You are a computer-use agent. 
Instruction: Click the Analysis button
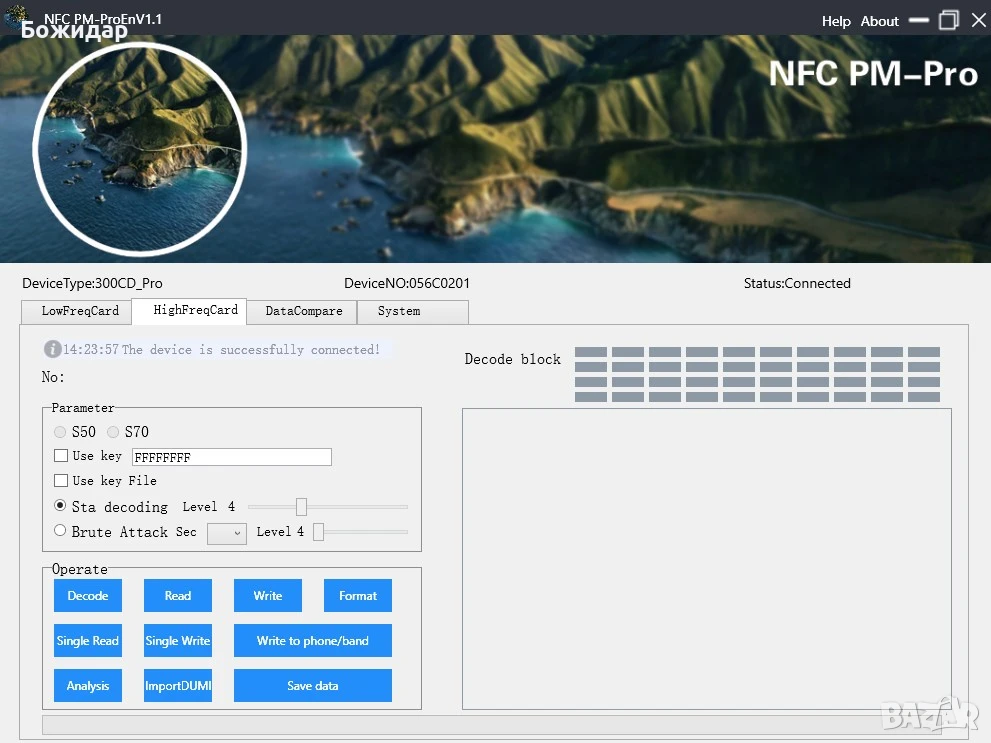[x=88, y=686]
